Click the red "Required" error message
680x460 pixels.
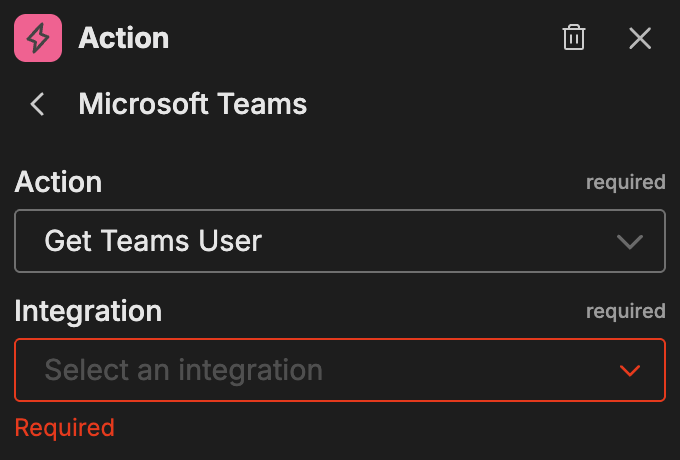click(65, 428)
